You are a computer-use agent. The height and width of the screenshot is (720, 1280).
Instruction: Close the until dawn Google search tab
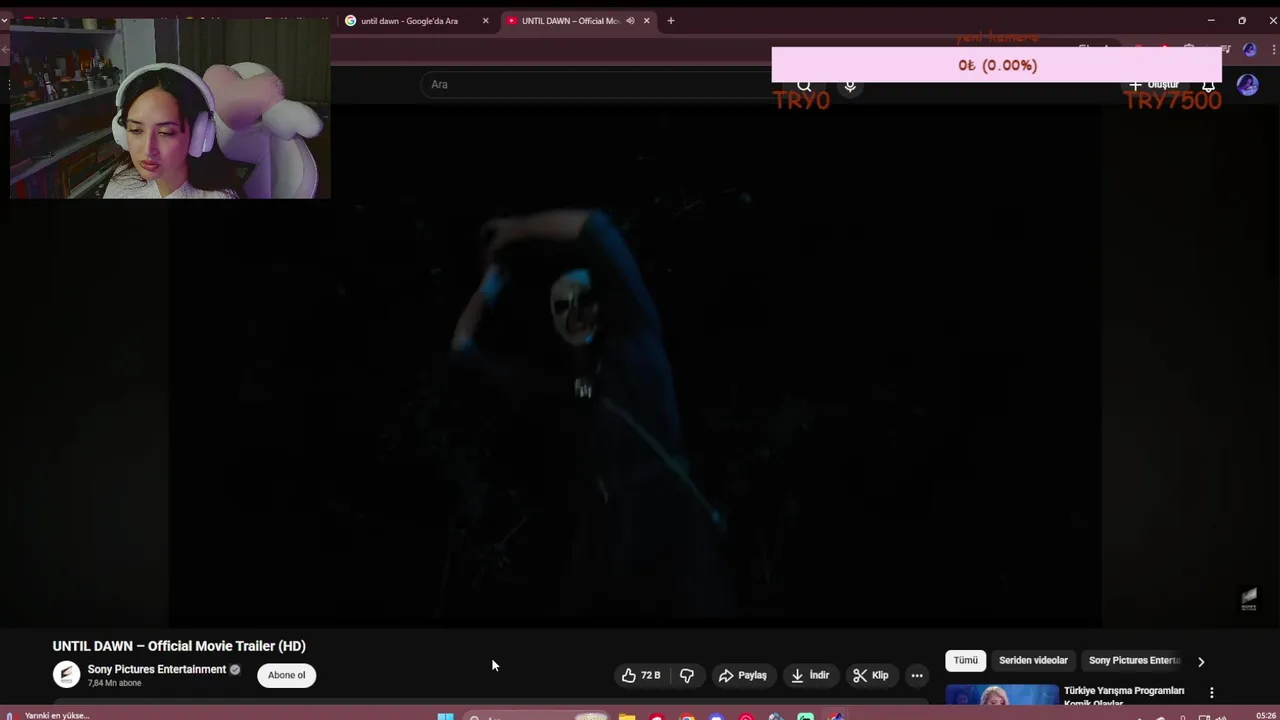[x=485, y=20]
